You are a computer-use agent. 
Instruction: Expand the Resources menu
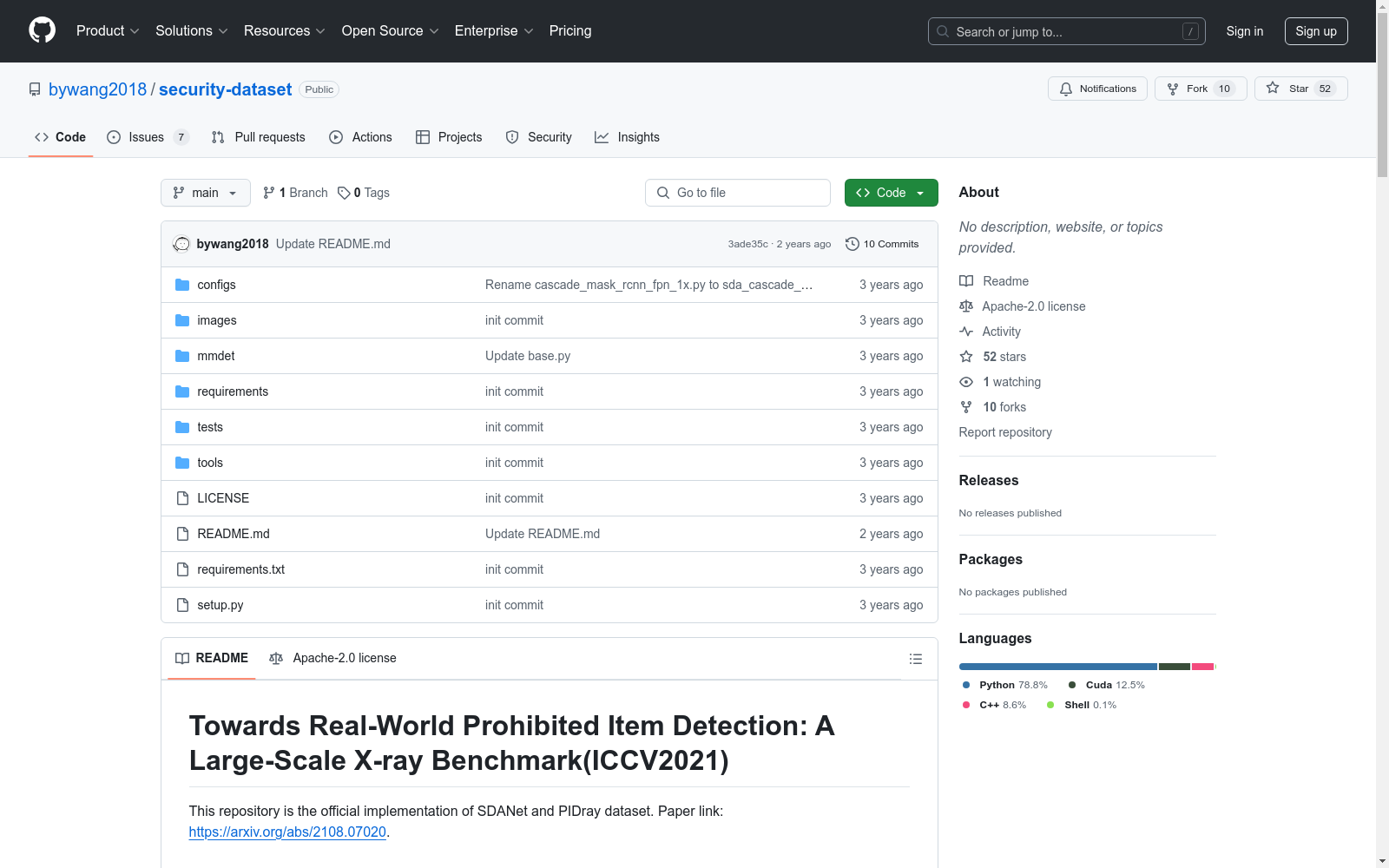[x=285, y=30]
